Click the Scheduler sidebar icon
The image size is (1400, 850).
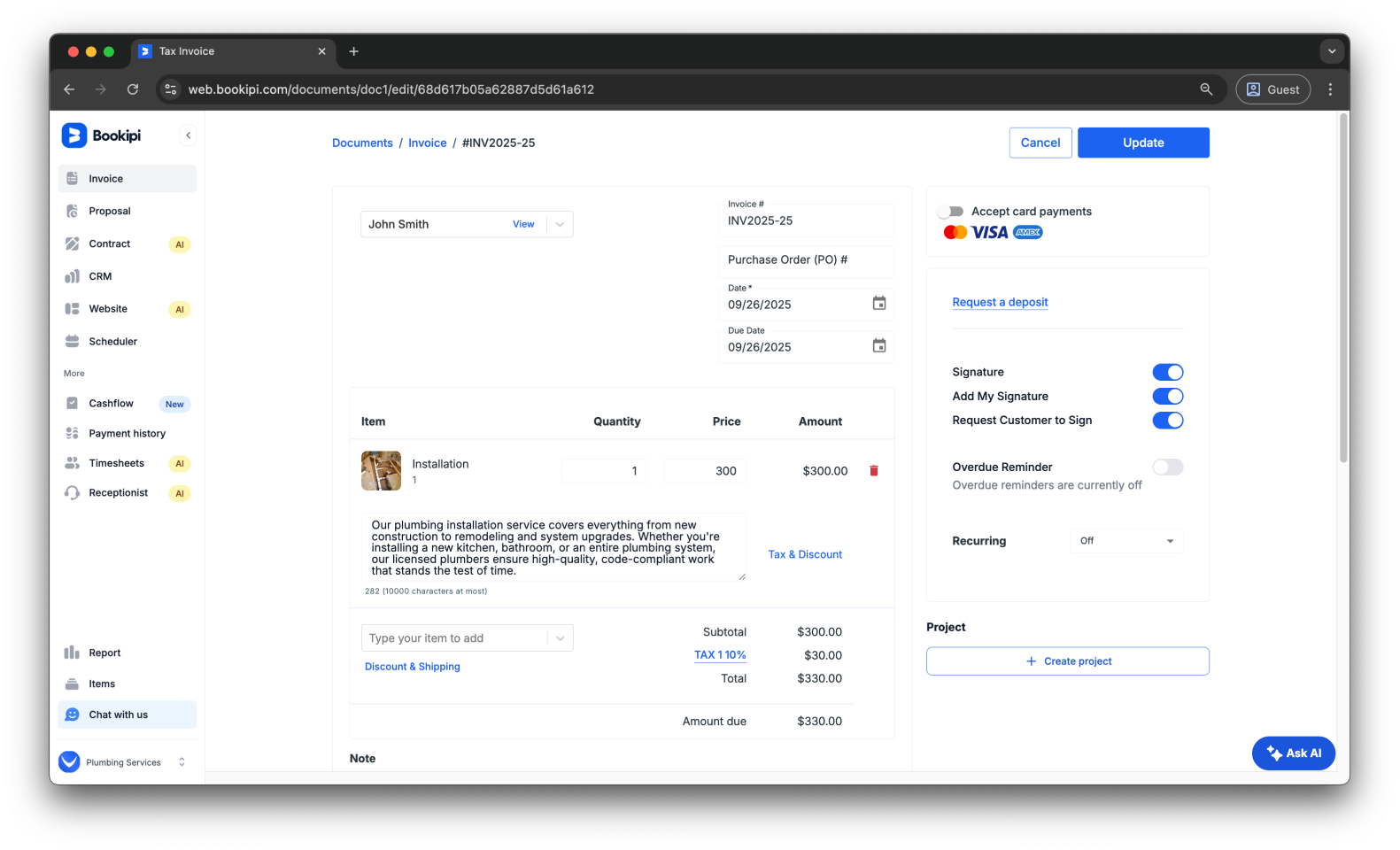[73, 341]
